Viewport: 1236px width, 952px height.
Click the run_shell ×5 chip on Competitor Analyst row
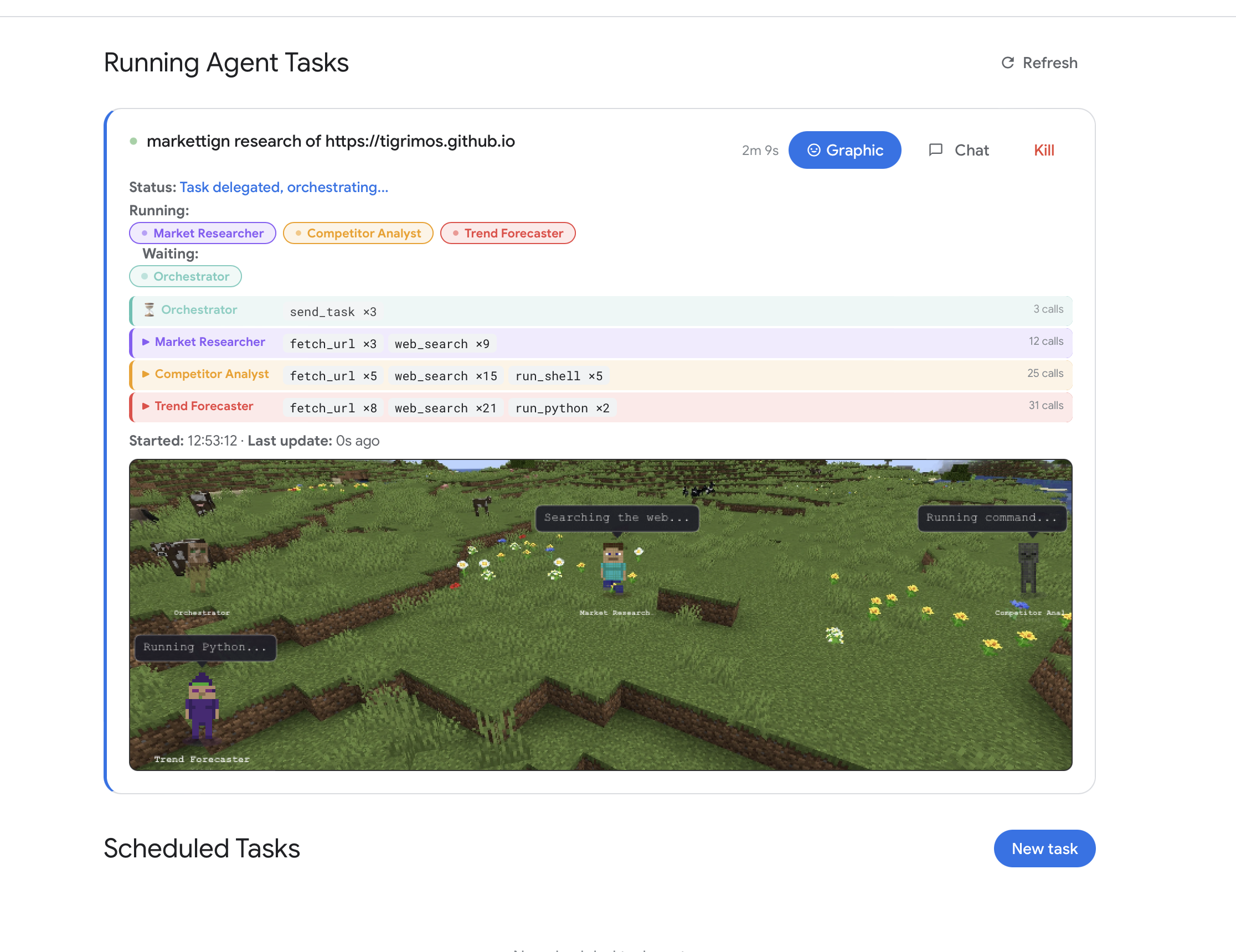(x=558, y=376)
